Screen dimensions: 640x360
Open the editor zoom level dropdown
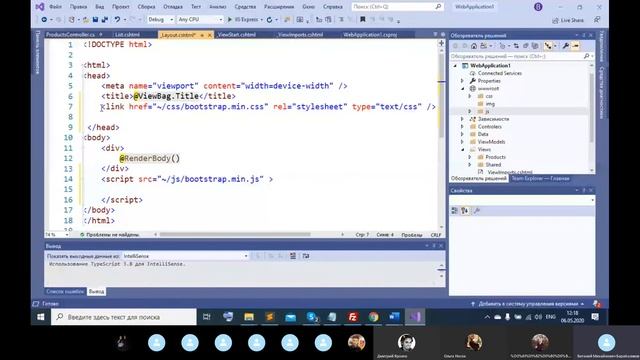[x=57, y=235]
